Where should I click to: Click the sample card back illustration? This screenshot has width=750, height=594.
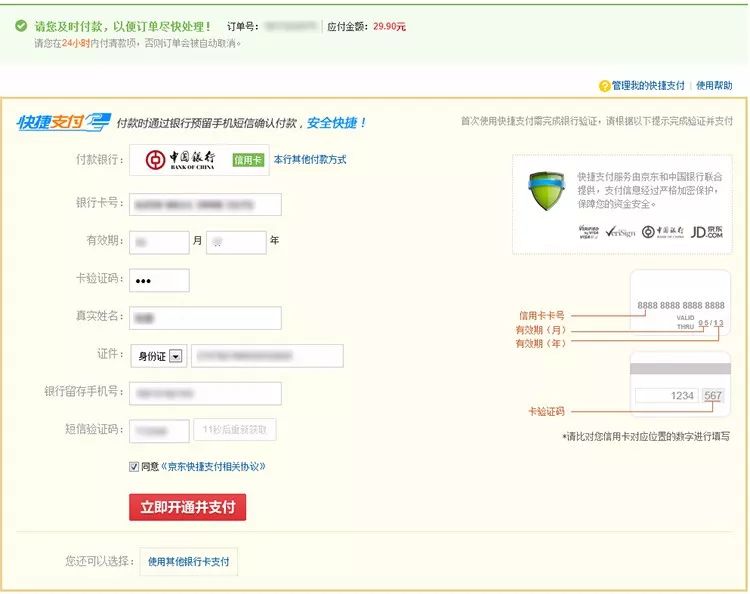[680, 384]
